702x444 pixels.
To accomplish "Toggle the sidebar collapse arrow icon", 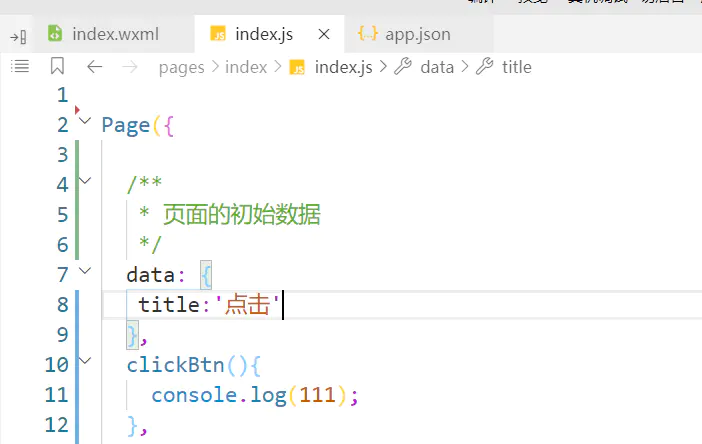I will click(18, 37).
